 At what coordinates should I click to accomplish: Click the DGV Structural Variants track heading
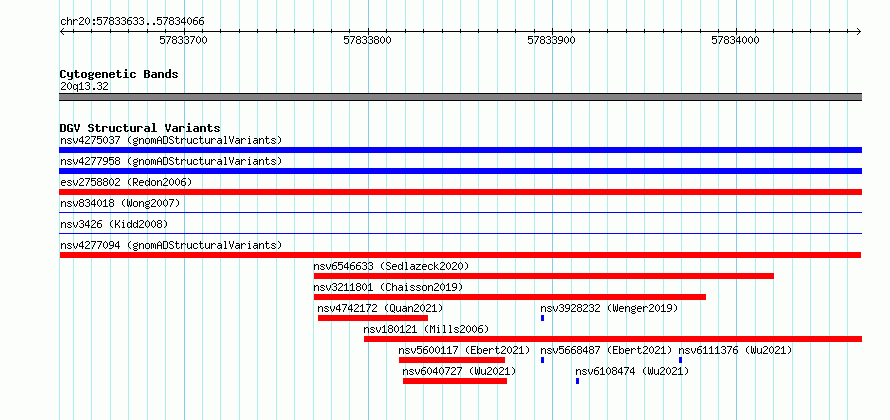(x=140, y=128)
